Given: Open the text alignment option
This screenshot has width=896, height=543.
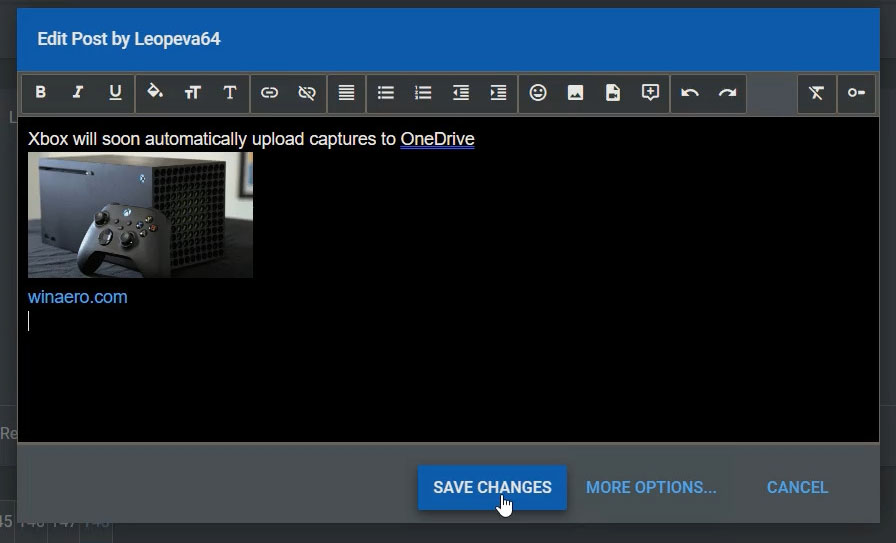Looking at the screenshot, I should [x=346, y=93].
